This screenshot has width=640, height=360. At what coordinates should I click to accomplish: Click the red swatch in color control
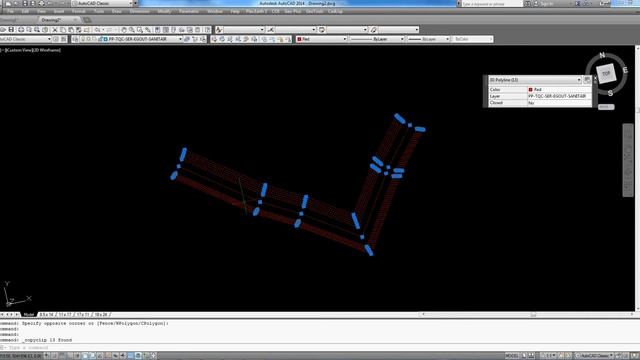coord(299,39)
